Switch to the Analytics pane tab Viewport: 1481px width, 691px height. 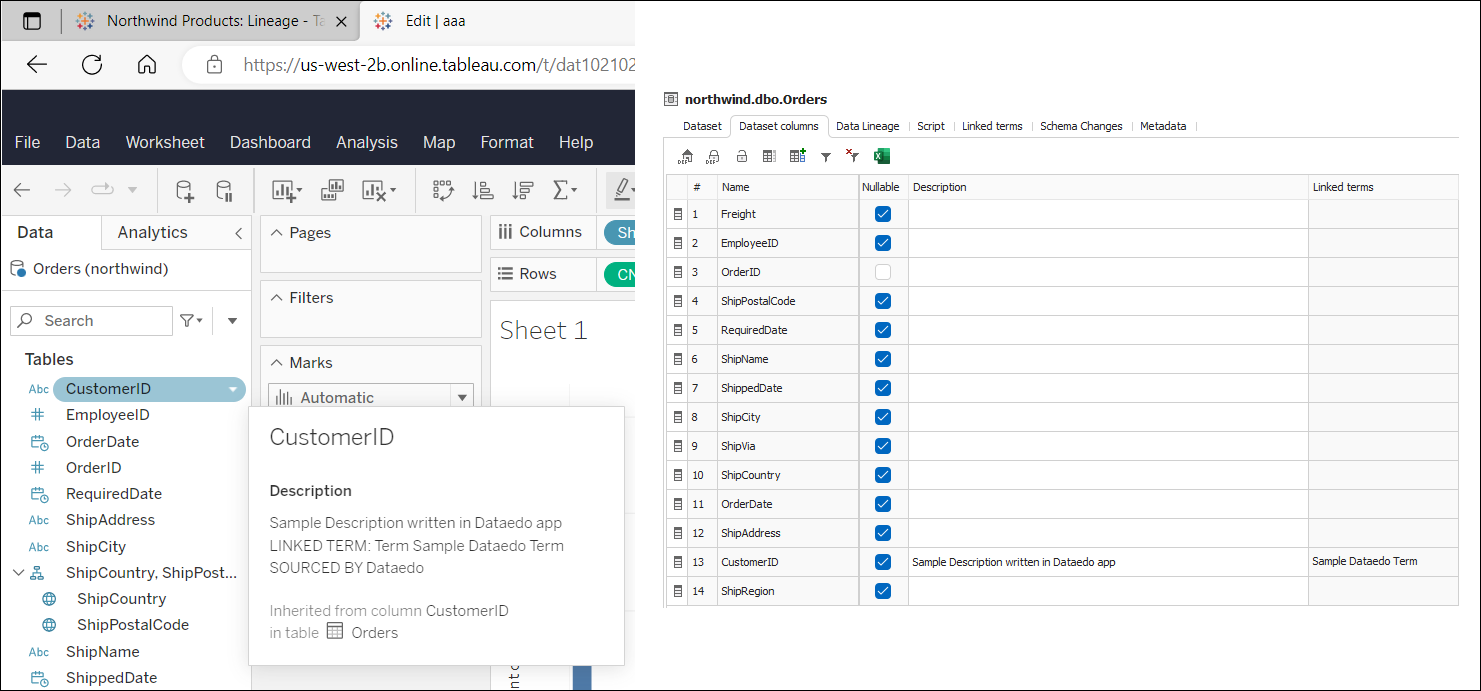coord(152,232)
